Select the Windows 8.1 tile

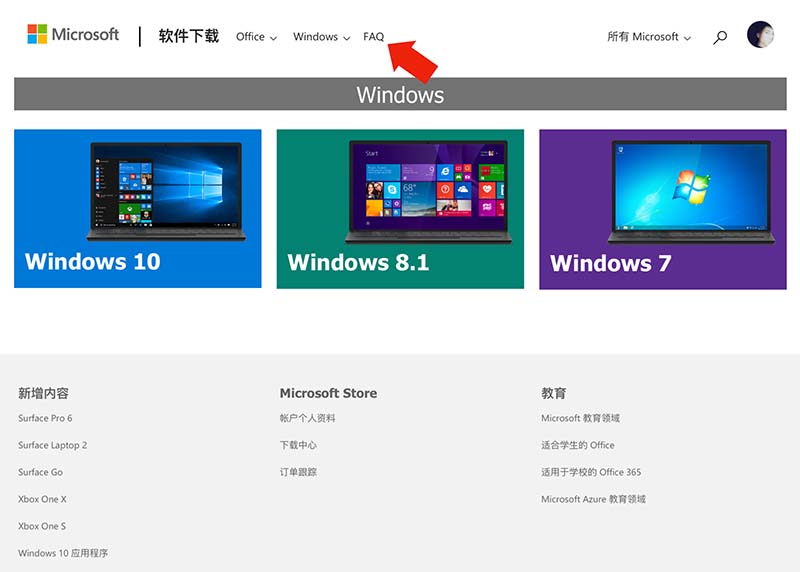pyautogui.click(x=400, y=208)
